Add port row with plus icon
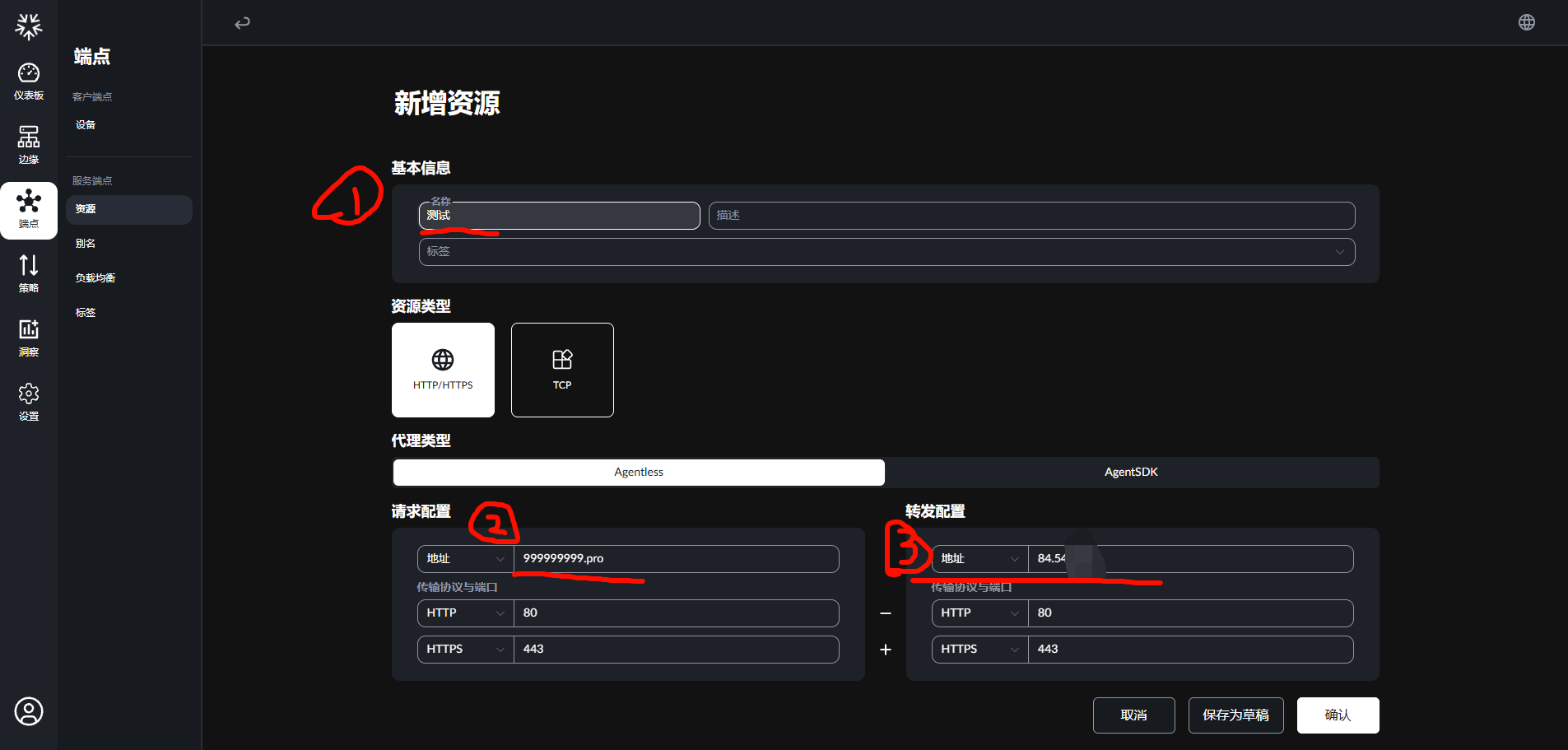This screenshot has height=750, width=1568. point(886,650)
